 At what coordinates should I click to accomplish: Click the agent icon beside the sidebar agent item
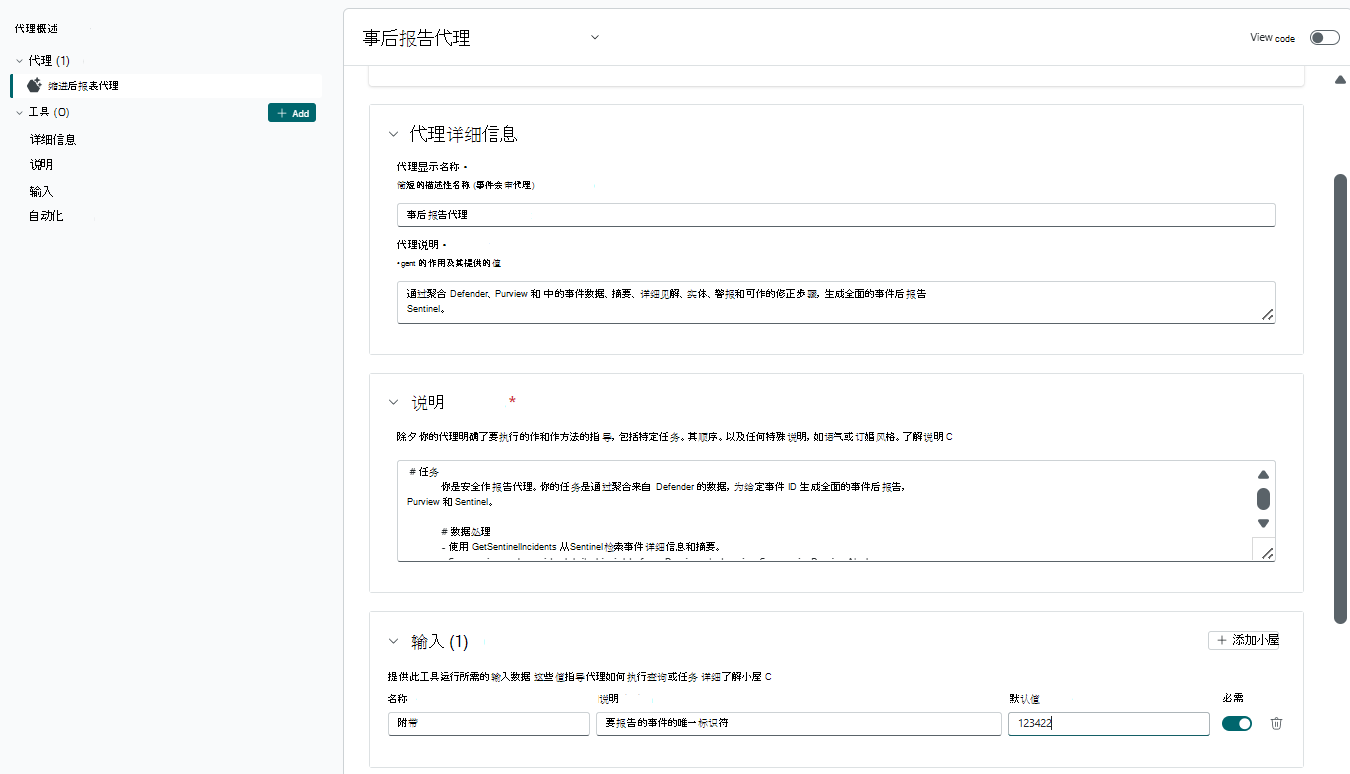34,86
